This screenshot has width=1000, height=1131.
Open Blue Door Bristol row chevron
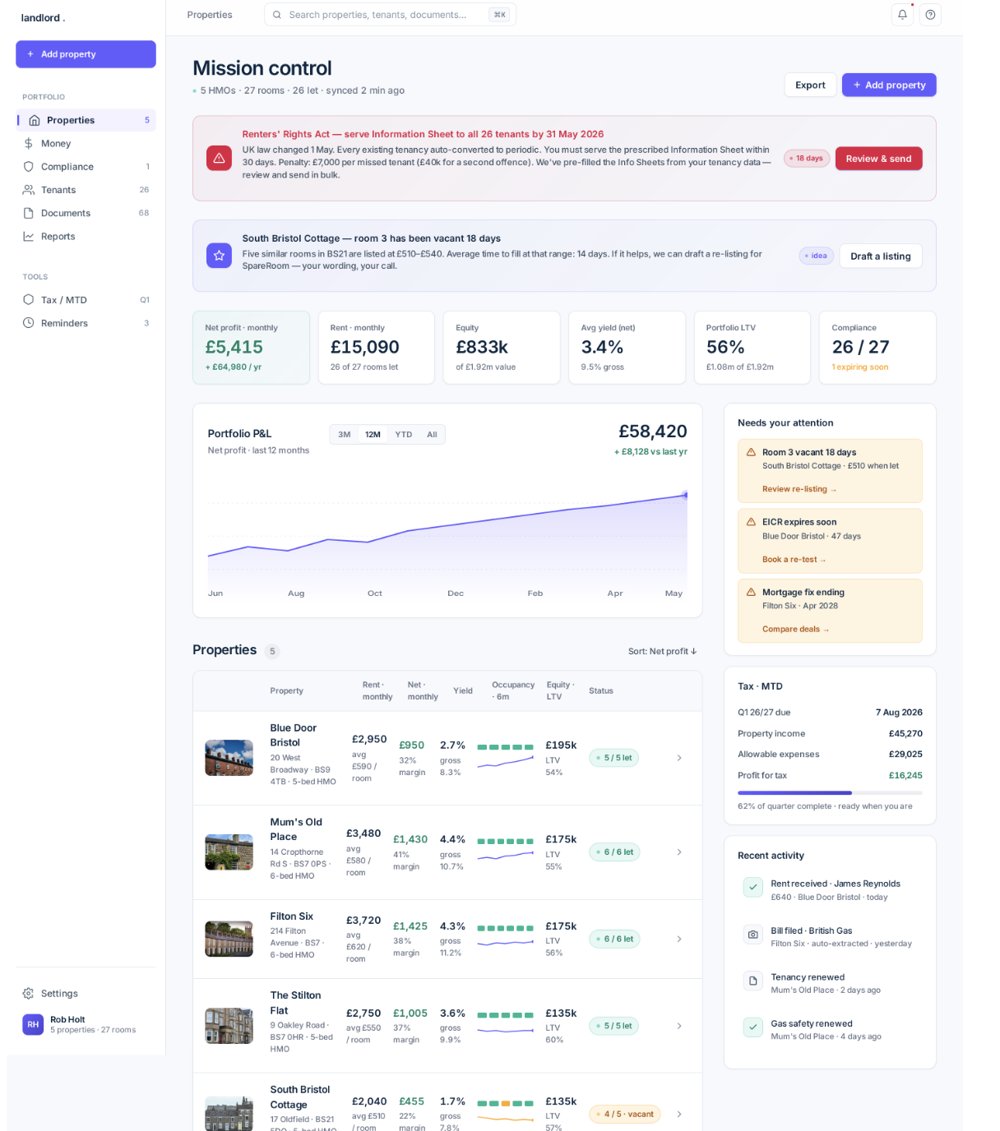[x=679, y=758]
